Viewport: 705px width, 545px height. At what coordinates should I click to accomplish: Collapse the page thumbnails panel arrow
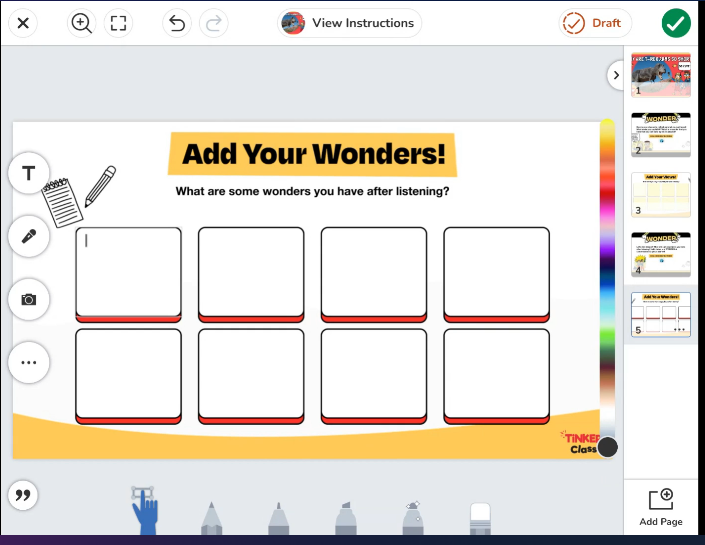[x=616, y=75]
